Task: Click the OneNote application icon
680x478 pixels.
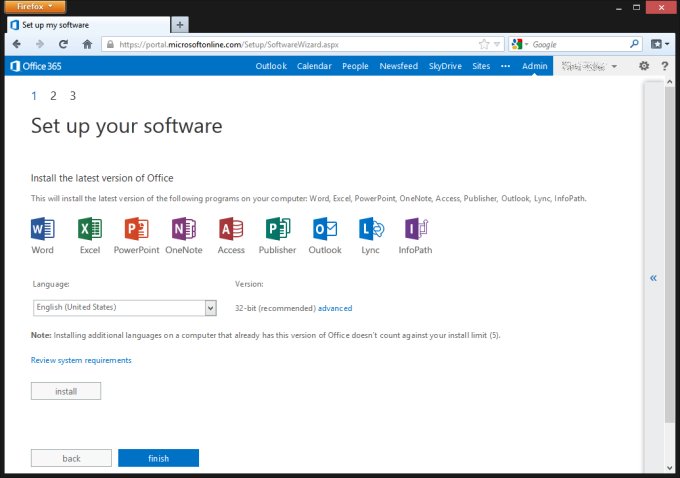Action: pos(183,228)
